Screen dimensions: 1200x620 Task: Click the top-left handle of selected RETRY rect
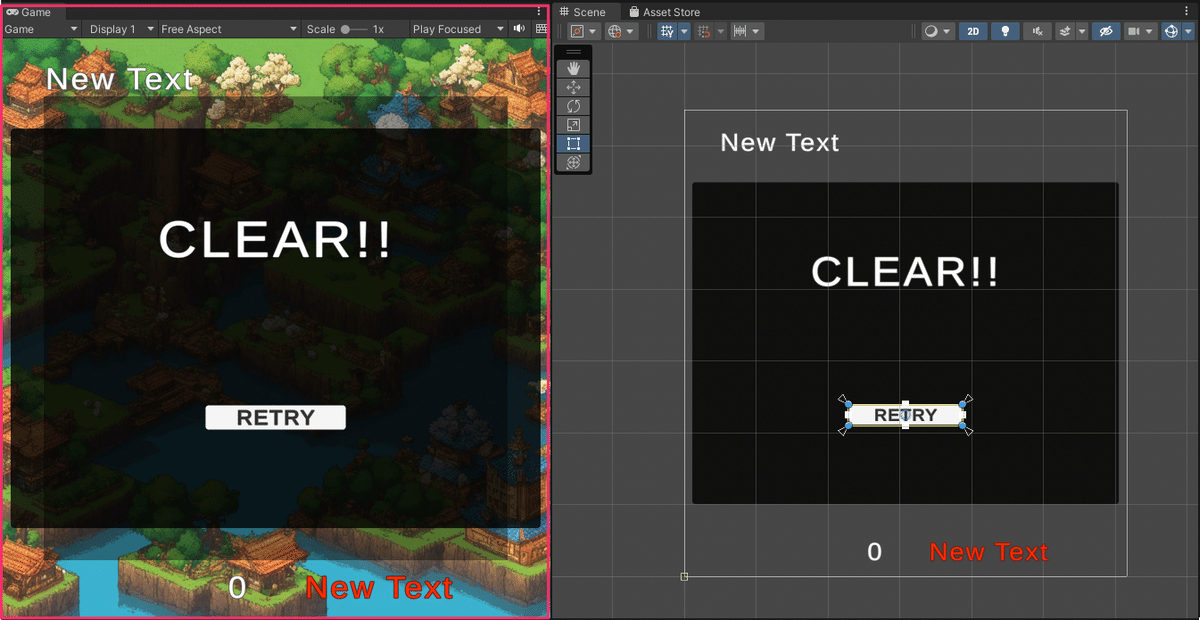848,404
